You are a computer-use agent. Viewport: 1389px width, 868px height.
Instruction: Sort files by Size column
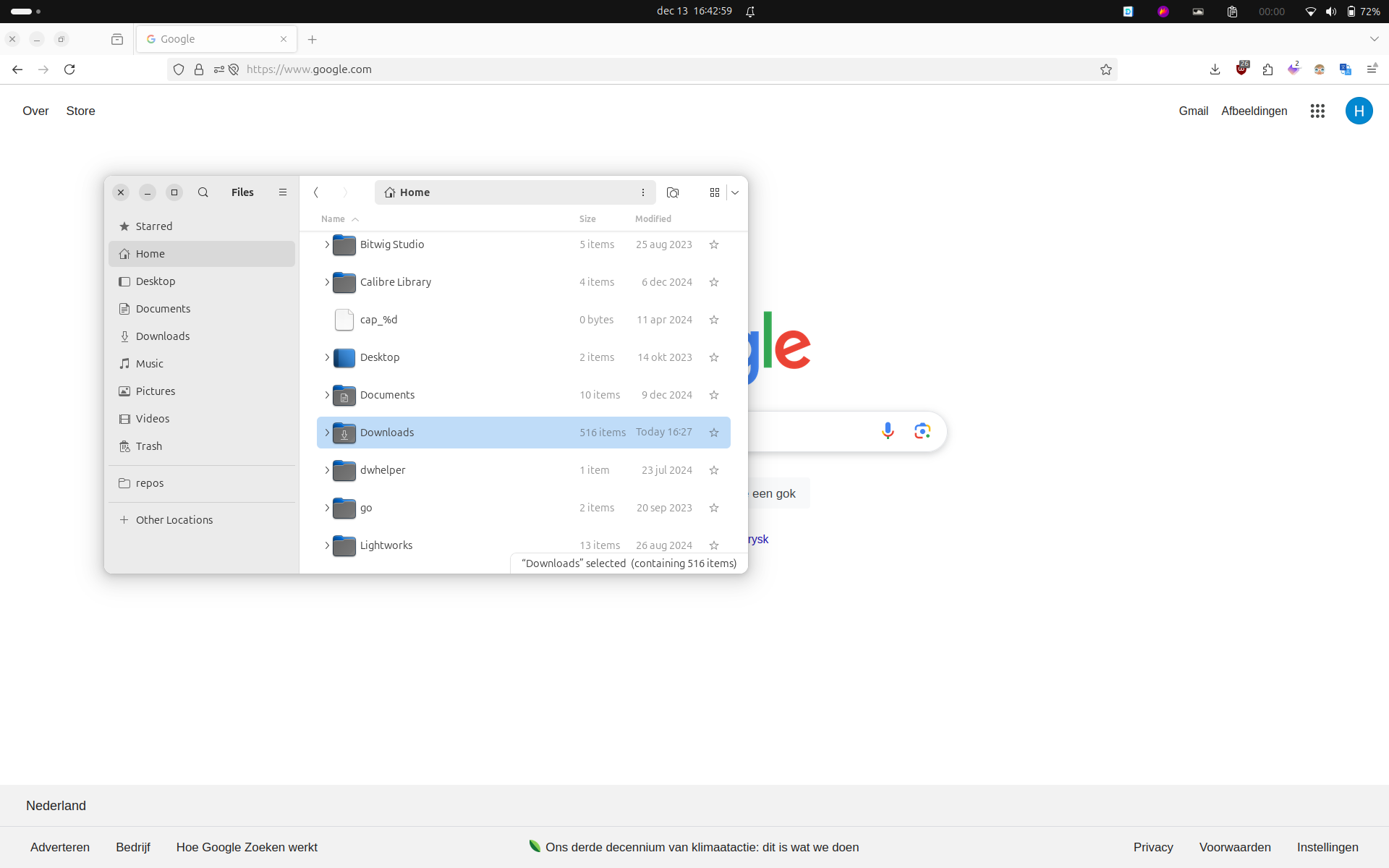(587, 219)
